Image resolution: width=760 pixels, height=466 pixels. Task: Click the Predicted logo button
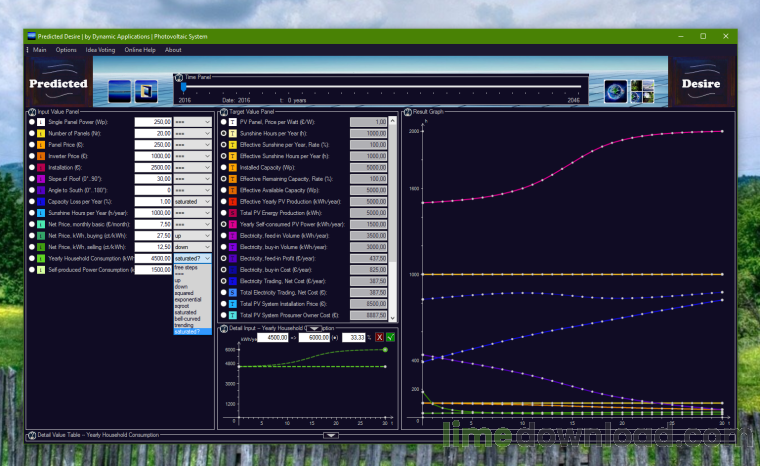(x=59, y=82)
